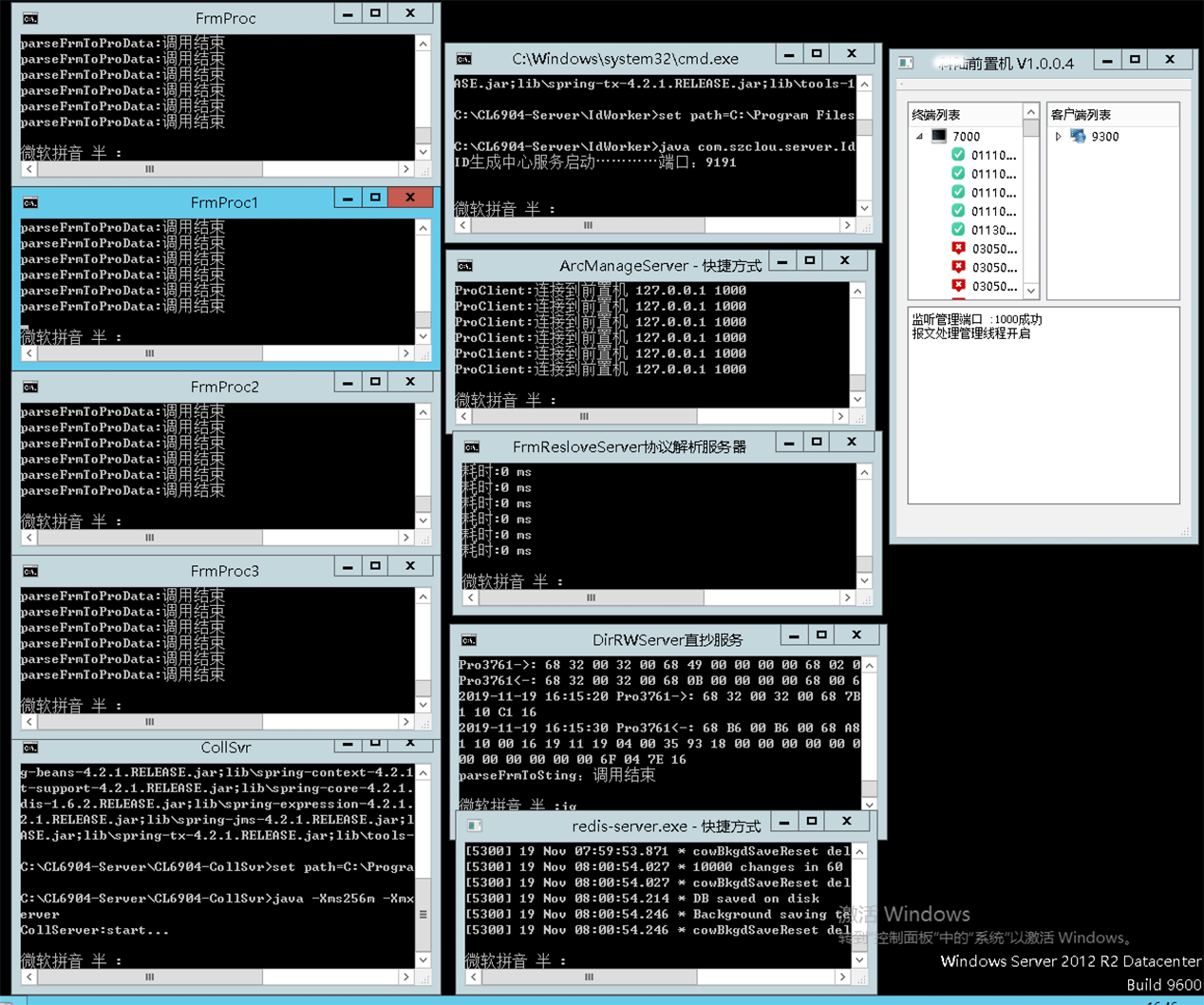The image size is (1204, 1005).
Task: Click the DirRWServer window console icon
Action: 469,640
